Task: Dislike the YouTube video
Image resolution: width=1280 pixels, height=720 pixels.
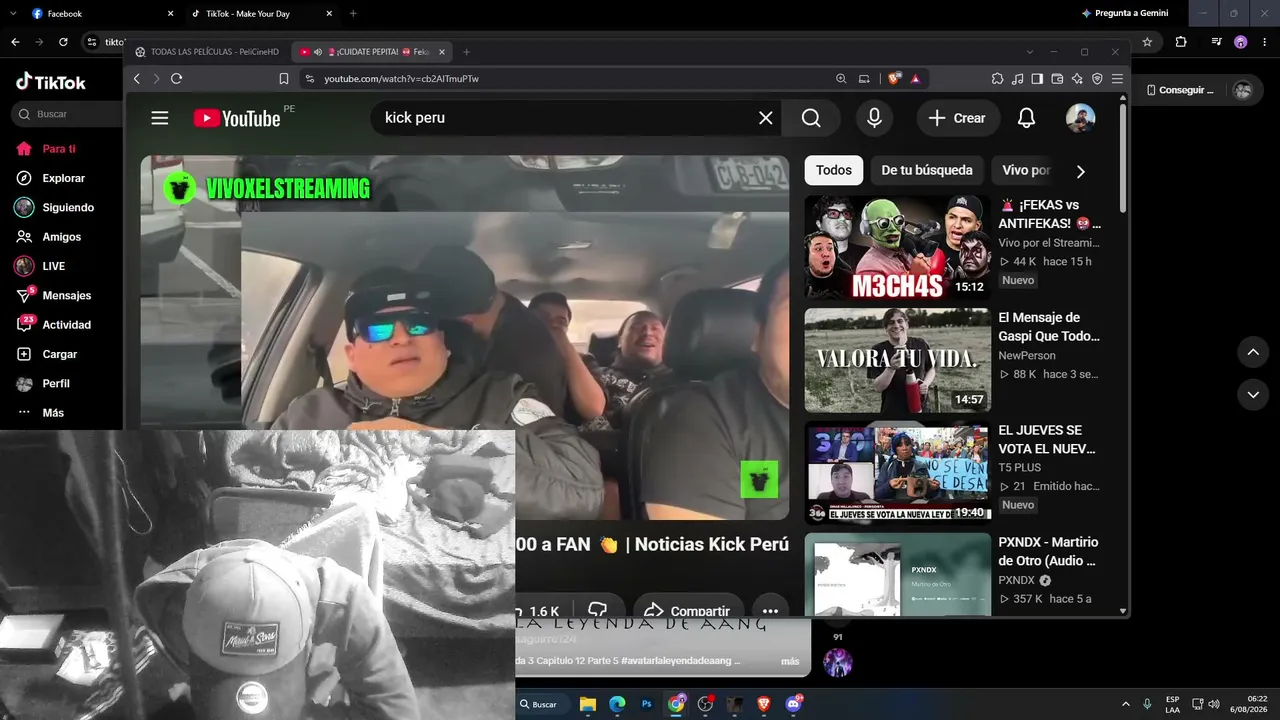Action: [597, 610]
